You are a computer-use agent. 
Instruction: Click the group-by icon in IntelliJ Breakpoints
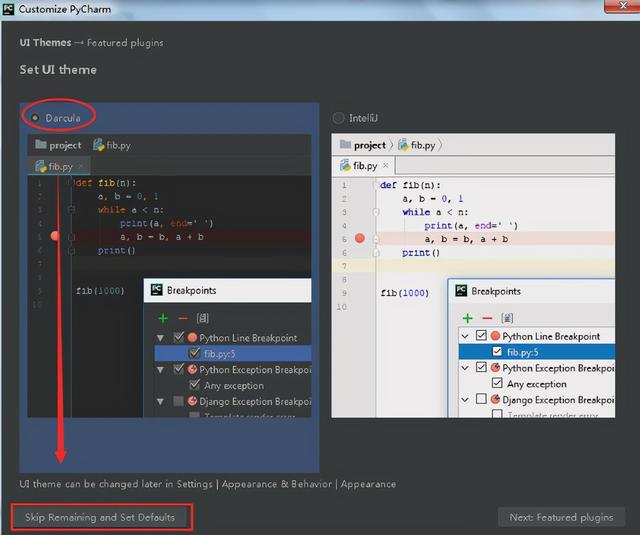pos(507,318)
